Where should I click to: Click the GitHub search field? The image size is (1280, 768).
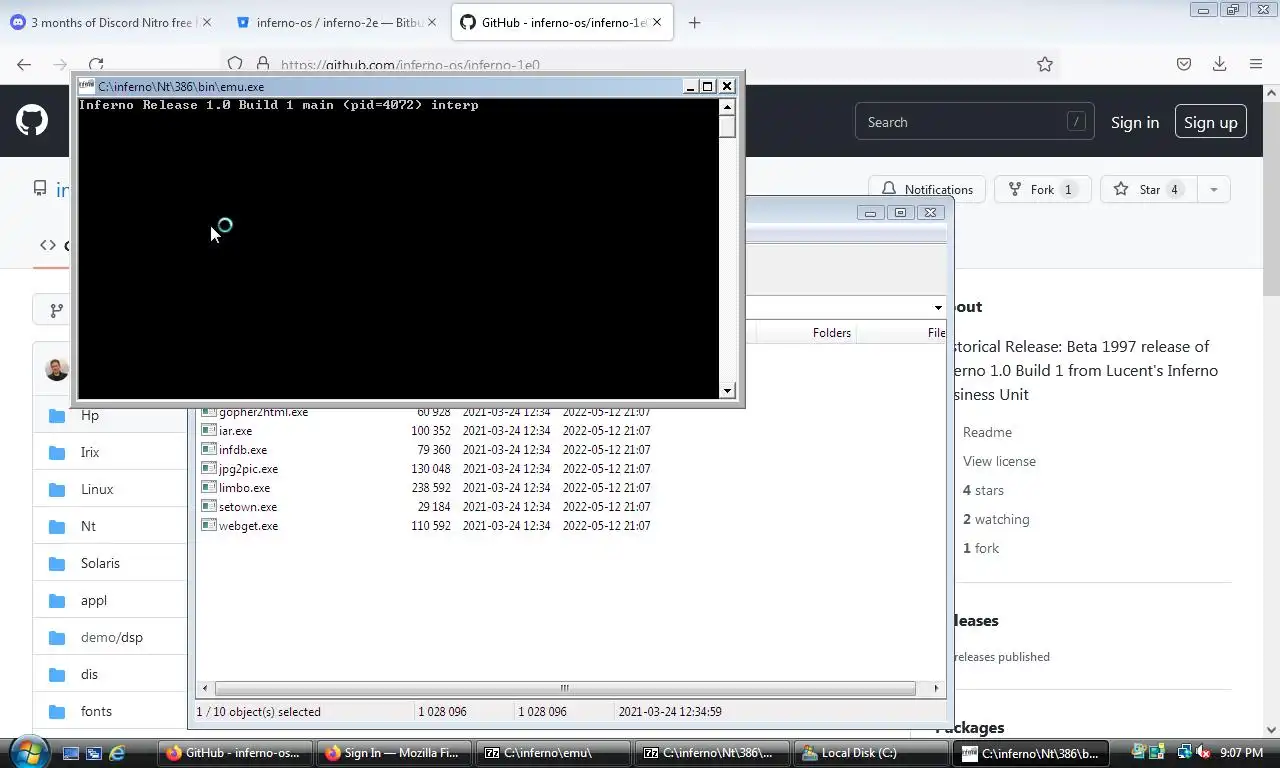point(975,122)
